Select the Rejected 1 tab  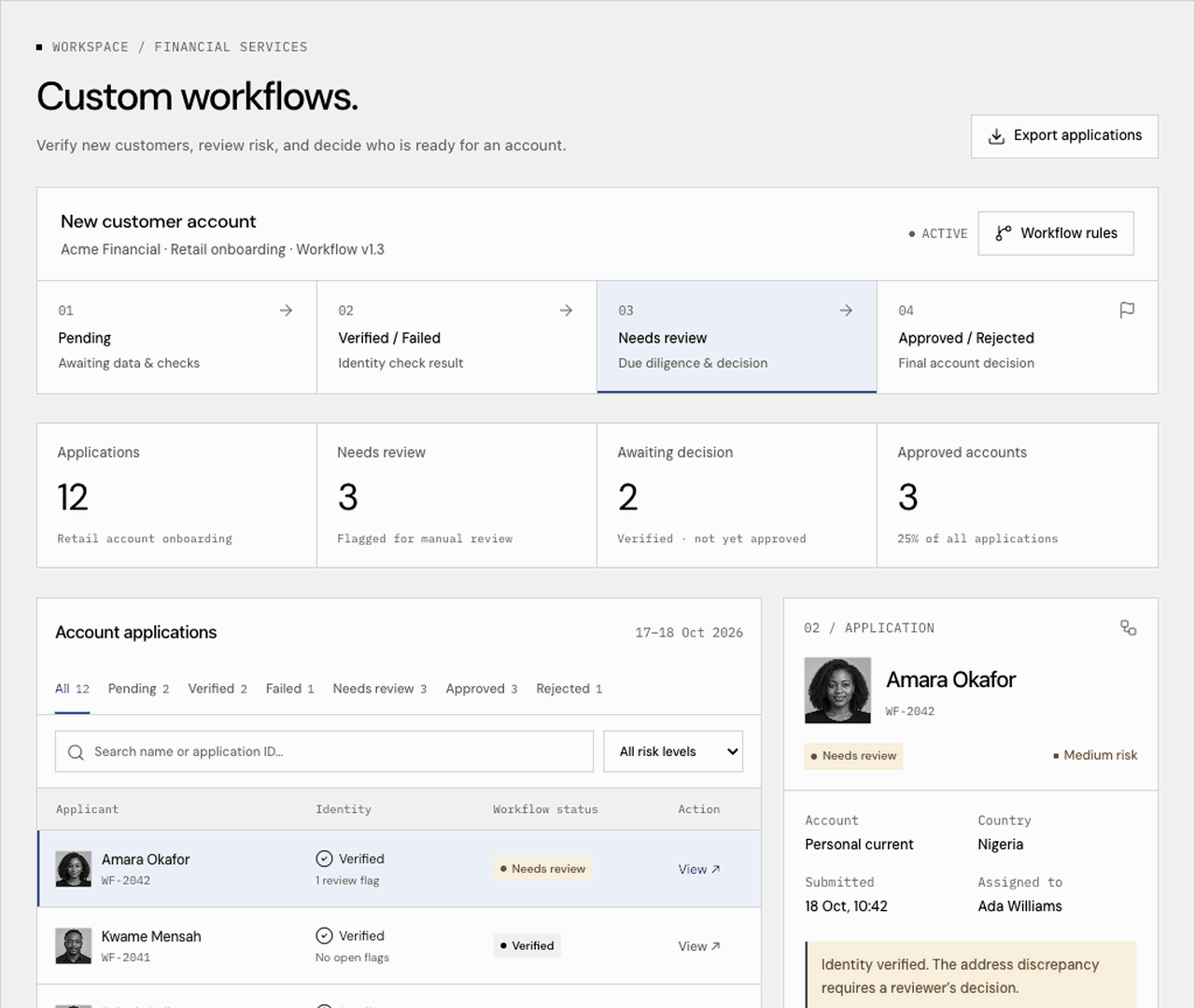(569, 689)
